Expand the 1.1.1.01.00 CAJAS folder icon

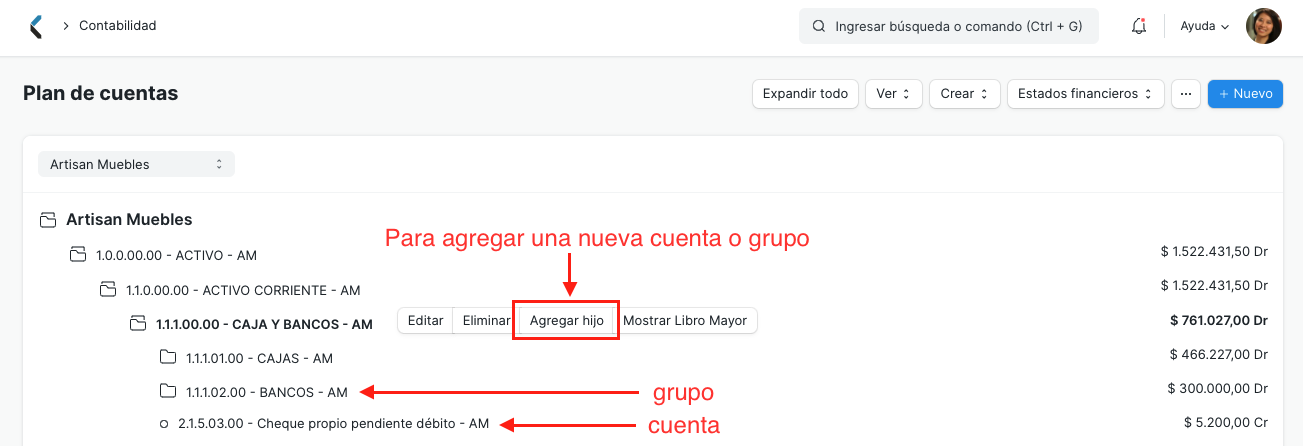(x=168, y=357)
